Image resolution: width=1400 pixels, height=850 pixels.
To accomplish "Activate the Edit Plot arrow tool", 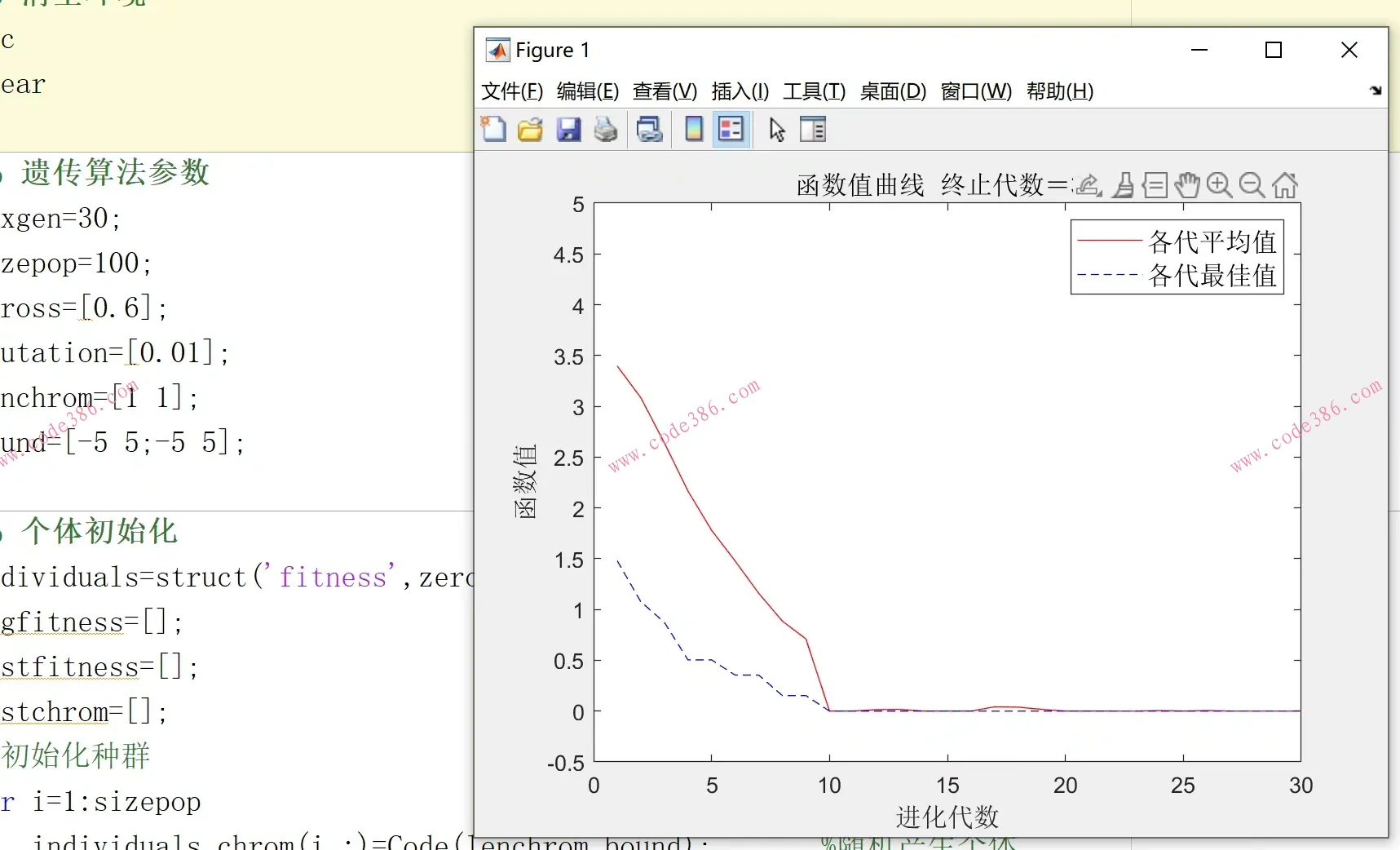I will click(x=777, y=129).
